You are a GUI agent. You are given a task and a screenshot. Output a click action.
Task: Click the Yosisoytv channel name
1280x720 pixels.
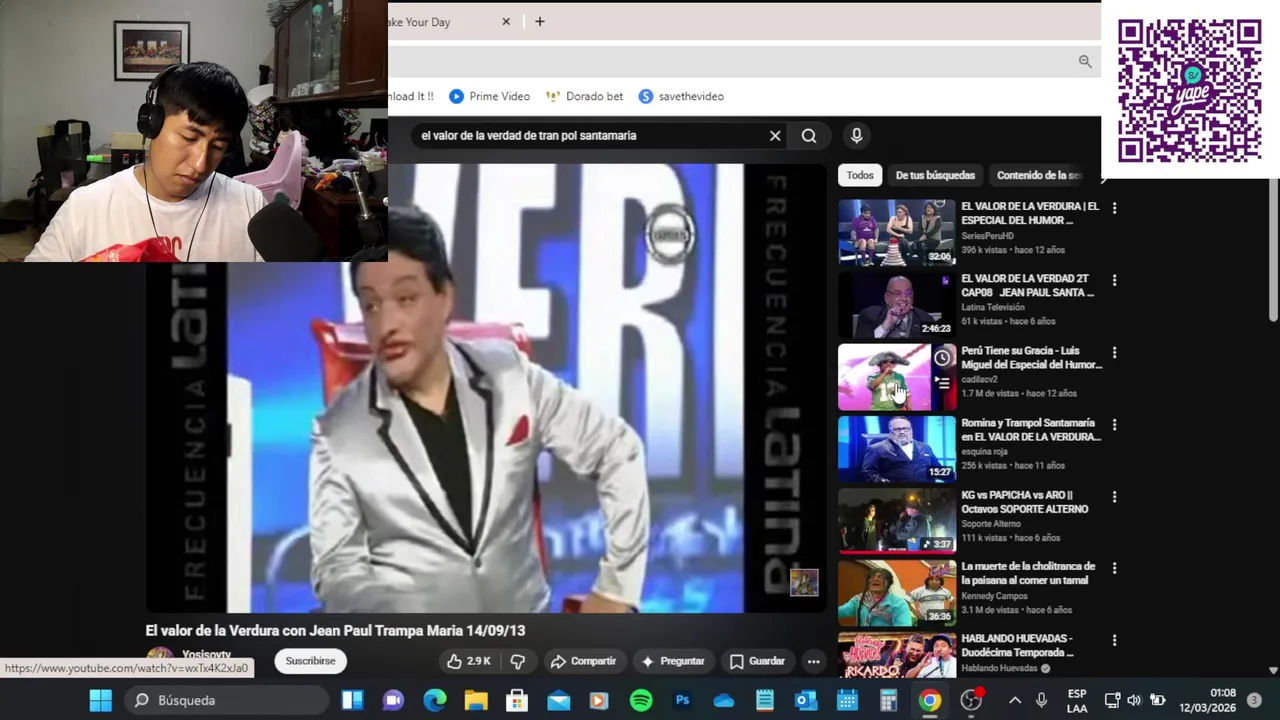[206, 655]
